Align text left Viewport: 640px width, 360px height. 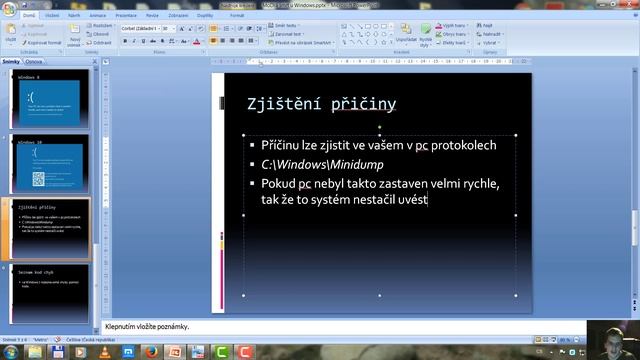[x=213, y=41]
